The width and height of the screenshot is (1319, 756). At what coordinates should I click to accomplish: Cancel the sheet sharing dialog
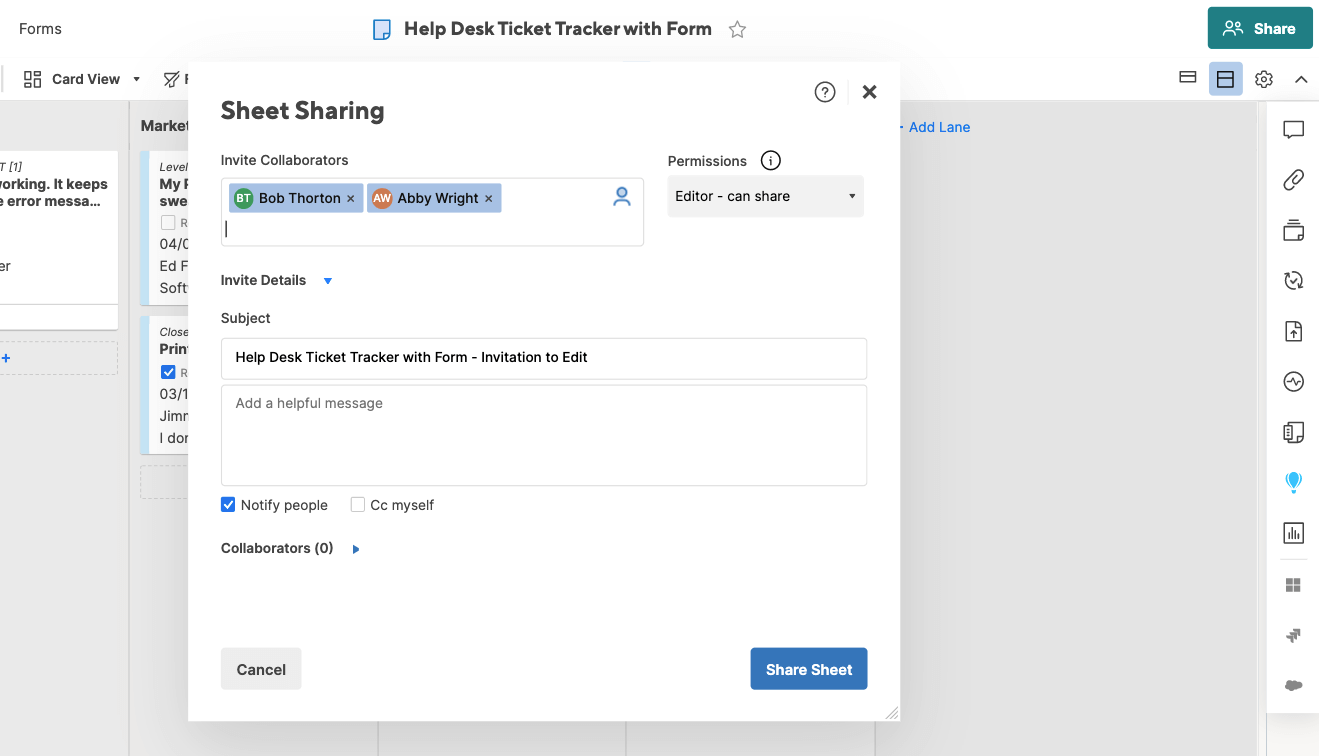click(261, 669)
